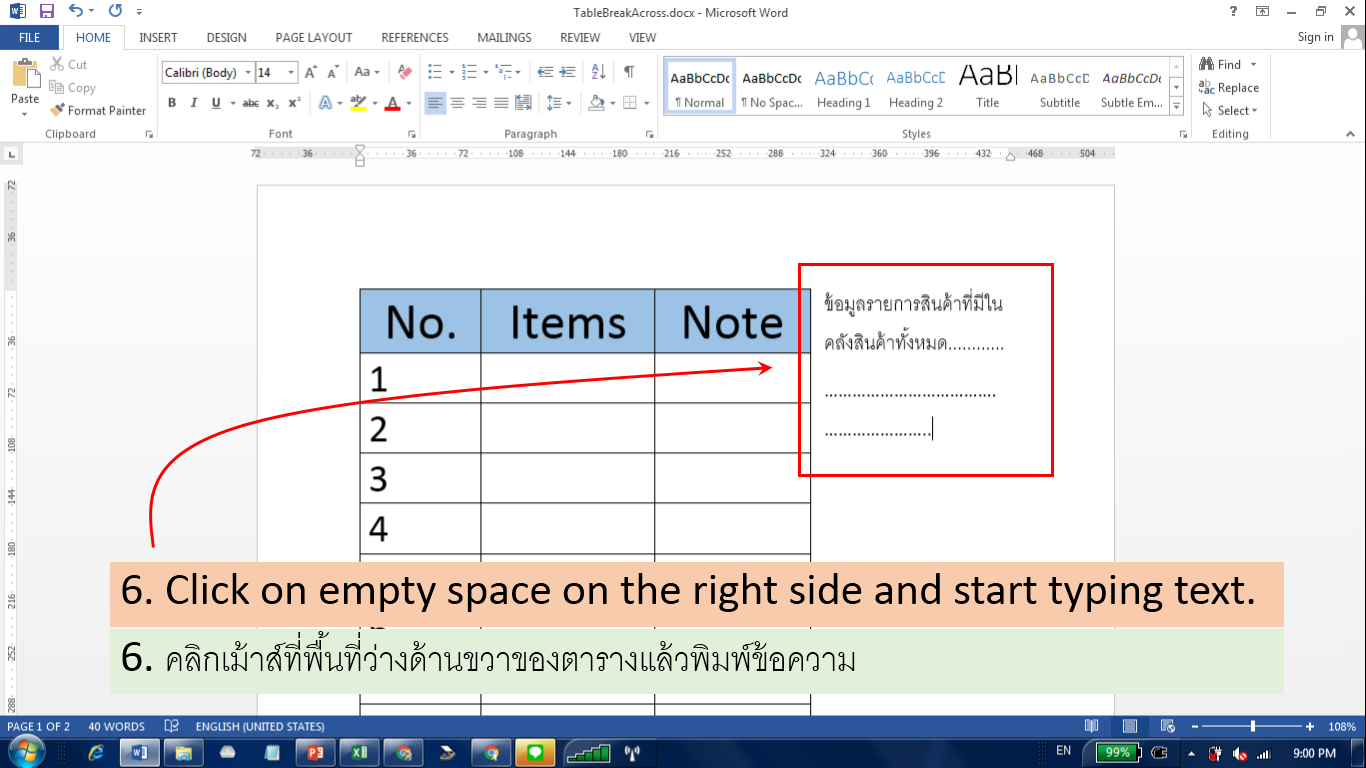Open the MAILINGS ribbon tab

(503, 37)
